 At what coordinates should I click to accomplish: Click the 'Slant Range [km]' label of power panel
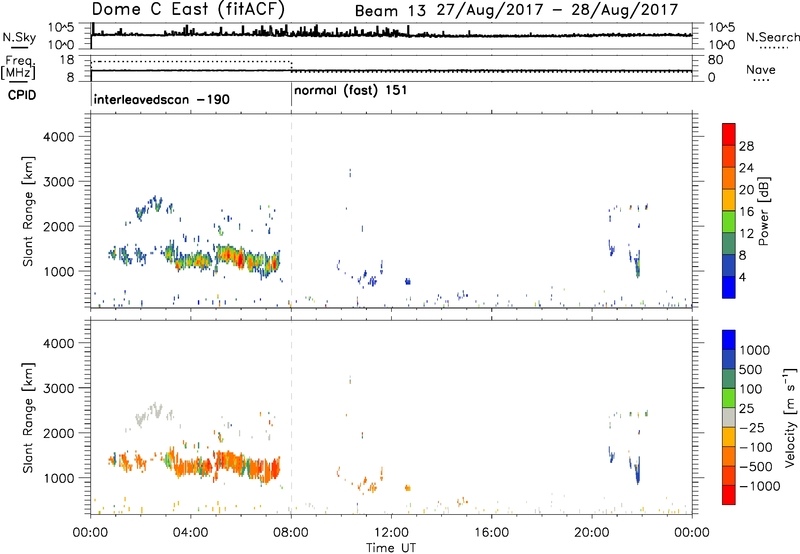click(28, 211)
